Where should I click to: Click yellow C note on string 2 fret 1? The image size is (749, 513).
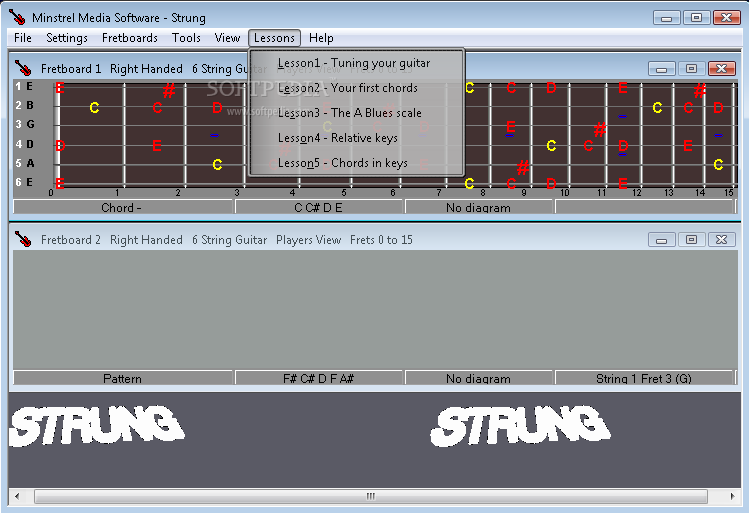click(95, 107)
